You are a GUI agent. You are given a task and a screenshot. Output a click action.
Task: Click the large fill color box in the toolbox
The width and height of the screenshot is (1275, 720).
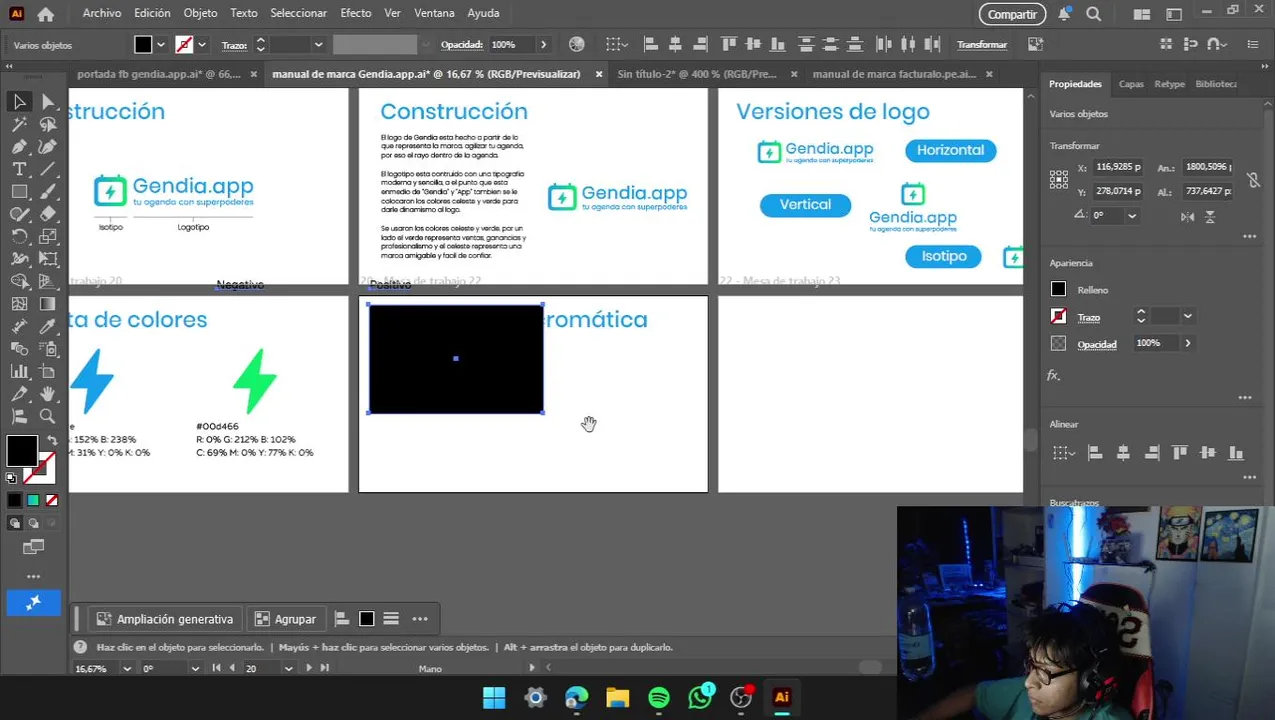21,451
